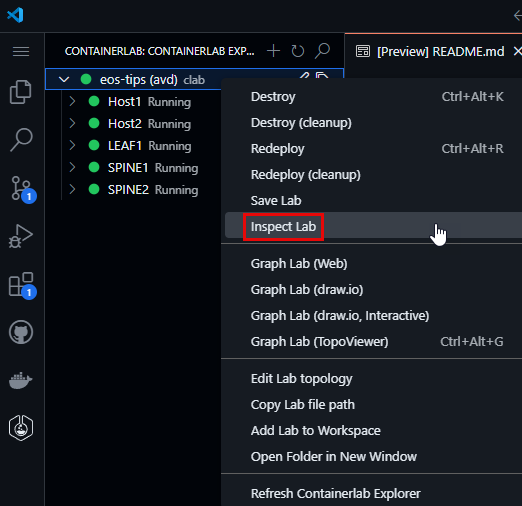Choose Refresh Containerlab Explorer

click(x=373, y=494)
